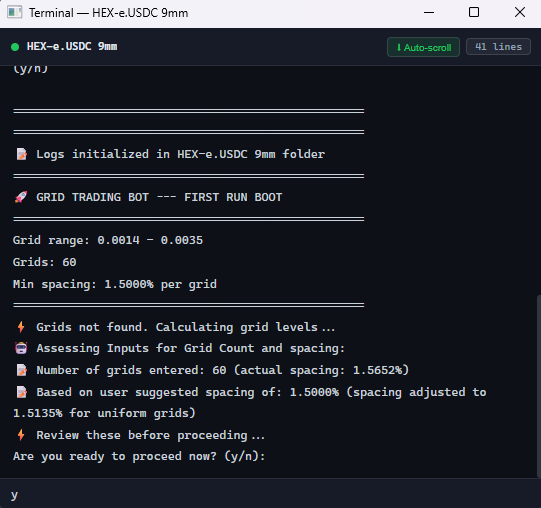Click the lightning icon beside Grids not found
This screenshot has width=541, height=508.
pos(21,327)
